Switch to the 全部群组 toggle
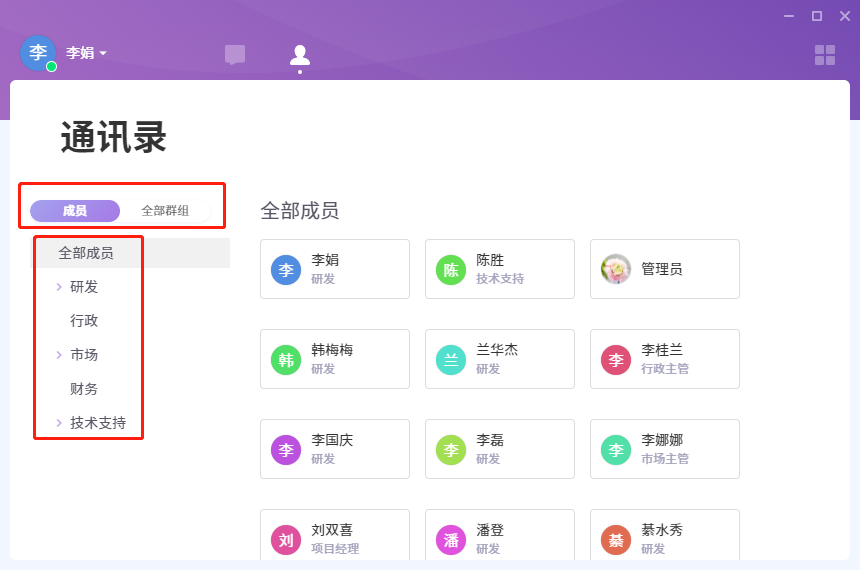Screen dimensions: 860x570 [165, 211]
